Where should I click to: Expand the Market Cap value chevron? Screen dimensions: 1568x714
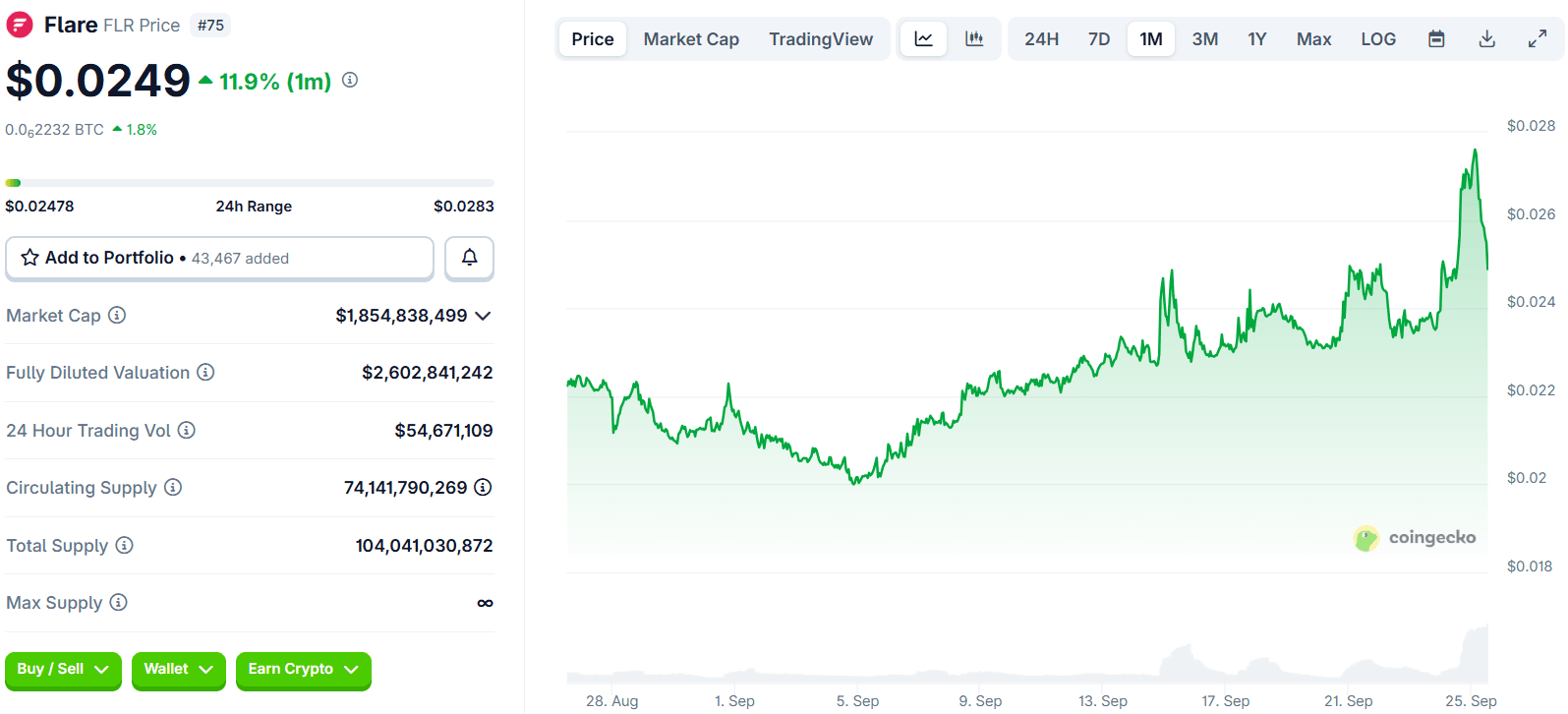(x=483, y=316)
